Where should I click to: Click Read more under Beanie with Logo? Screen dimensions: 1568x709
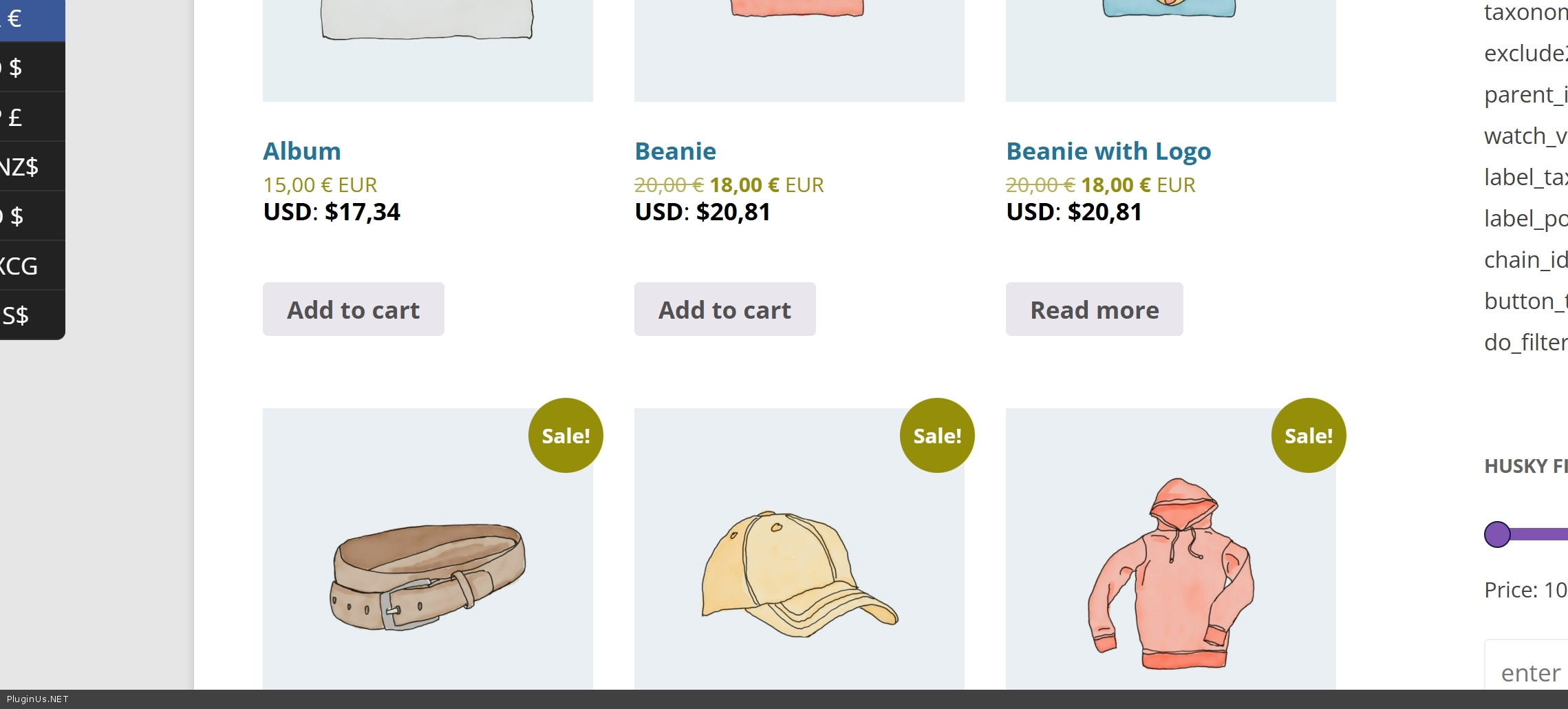pyautogui.click(x=1094, y=310)
